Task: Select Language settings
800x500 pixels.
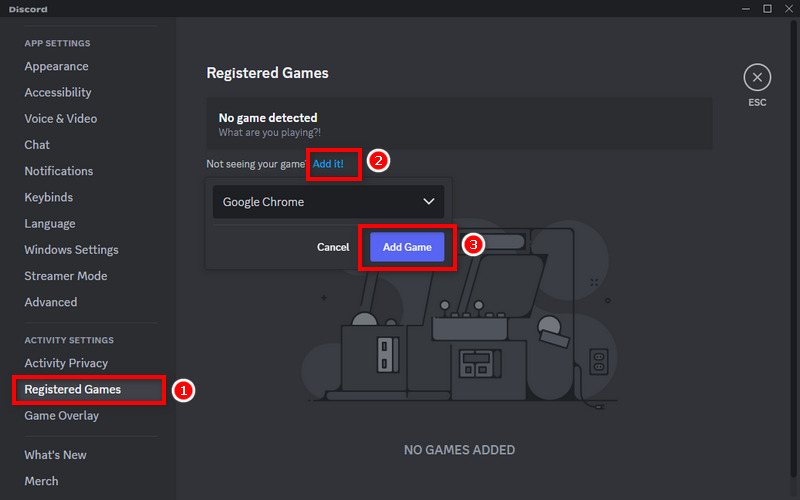Action: (x=49, y=223)
